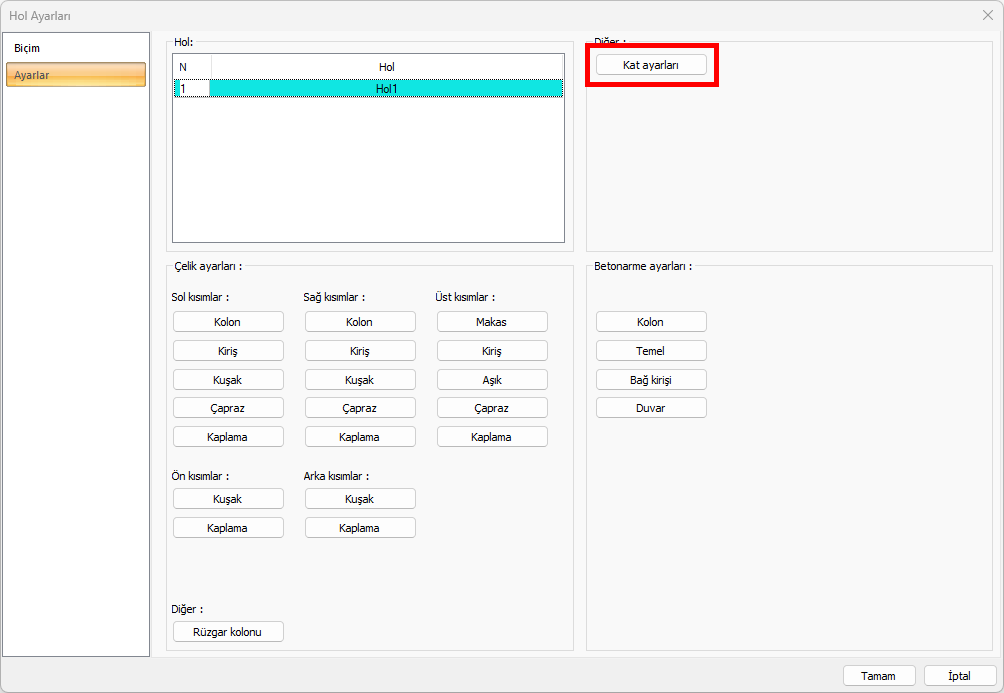Click Kuşak button under Ön kısımlar

pos(227,499)
